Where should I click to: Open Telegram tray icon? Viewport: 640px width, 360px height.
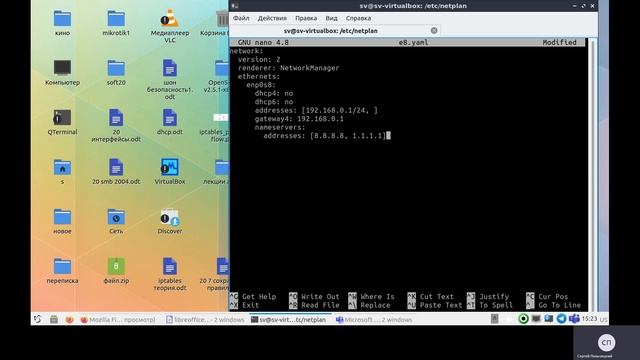click(x=561, y=319)
